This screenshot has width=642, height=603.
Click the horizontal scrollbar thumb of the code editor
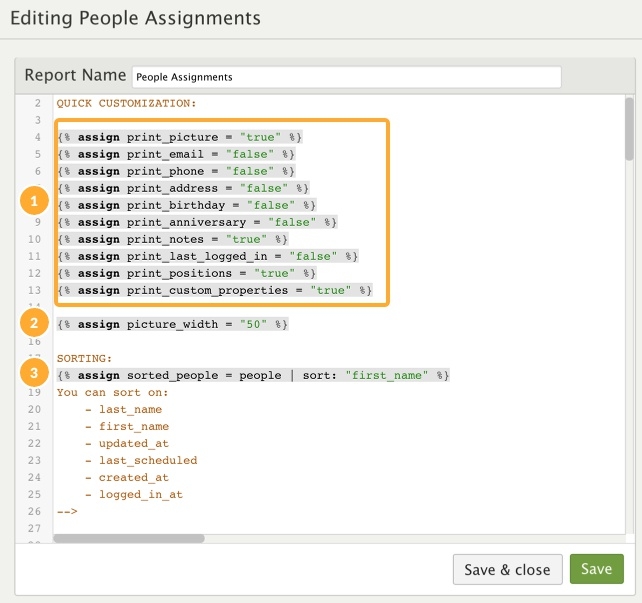(129, 538)
